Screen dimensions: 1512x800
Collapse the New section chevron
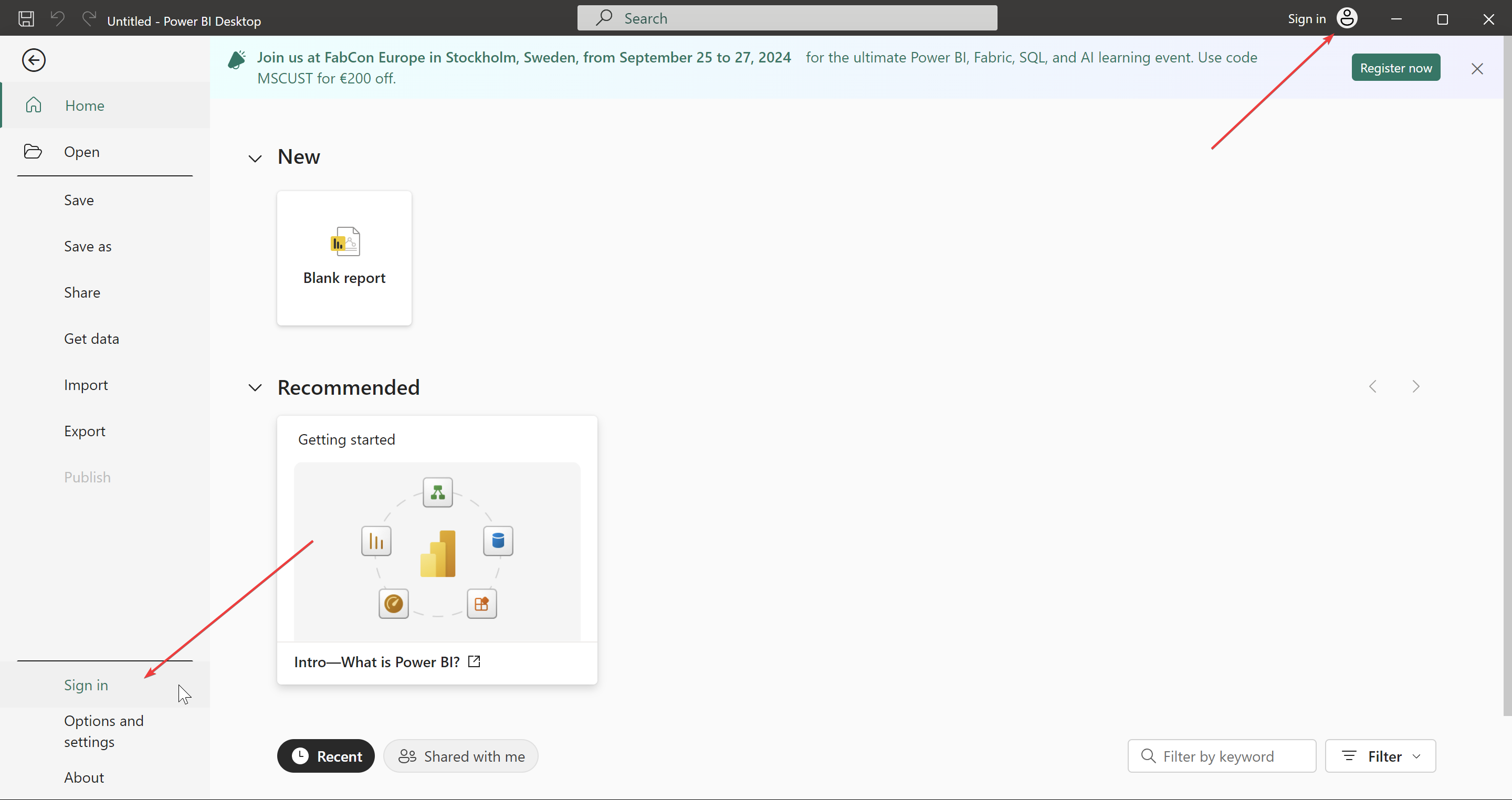(255, 159)
